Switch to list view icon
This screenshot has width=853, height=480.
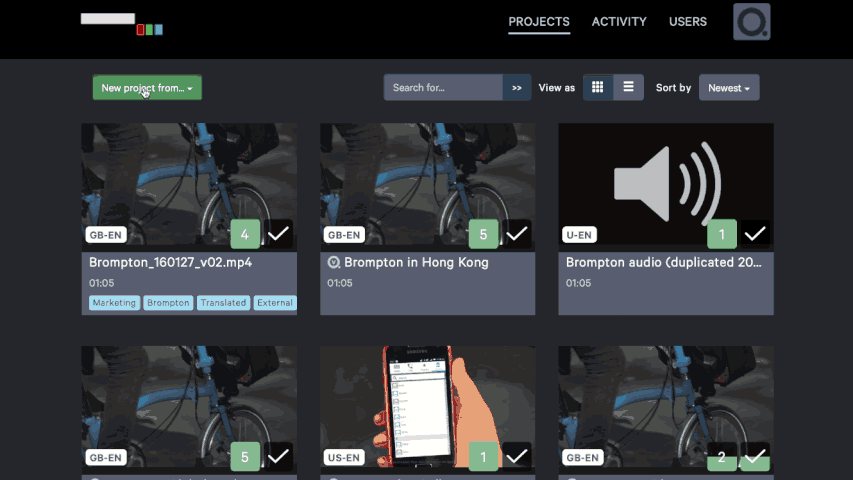628,87
